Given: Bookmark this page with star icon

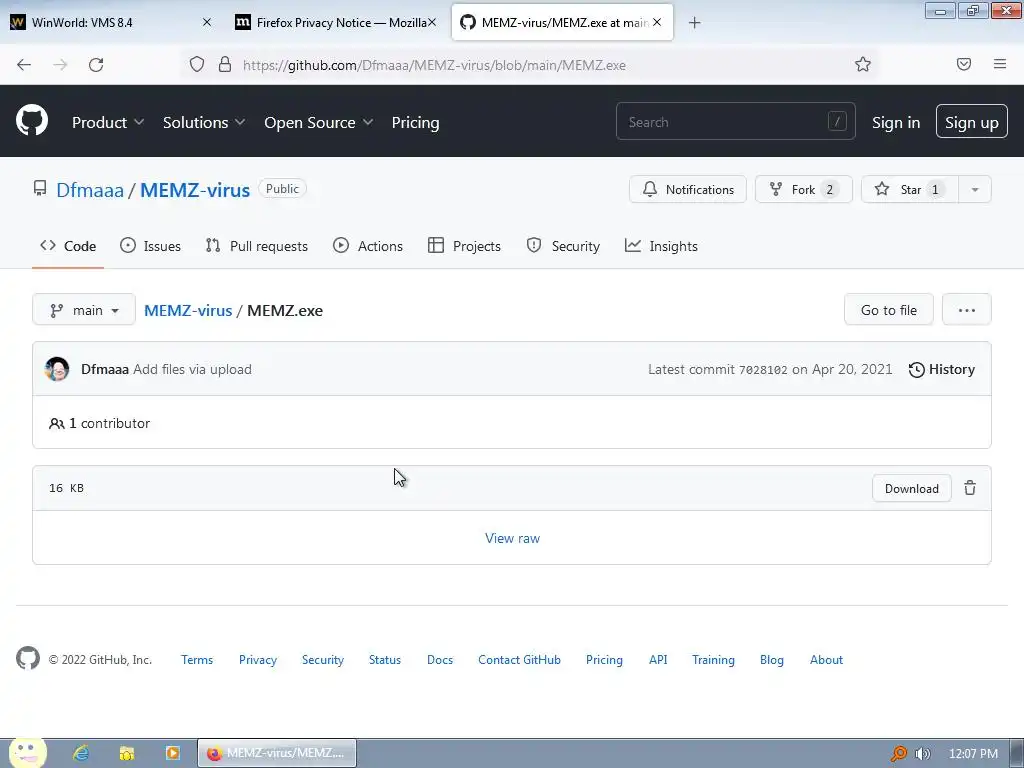Looking at the screenshot, I should (x=863, y=64).
